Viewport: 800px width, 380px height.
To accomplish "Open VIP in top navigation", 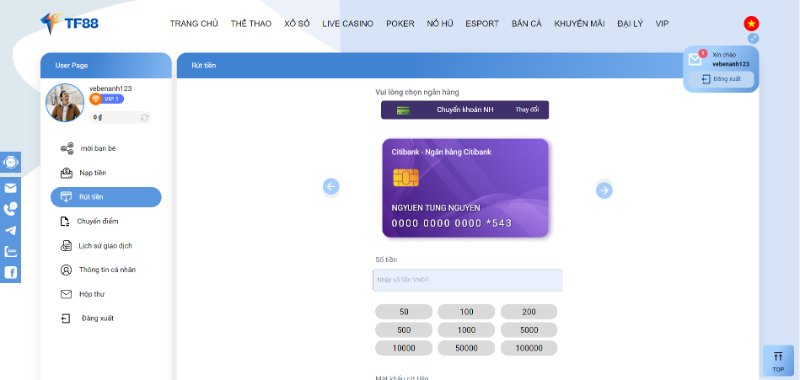I will point(662,23).
